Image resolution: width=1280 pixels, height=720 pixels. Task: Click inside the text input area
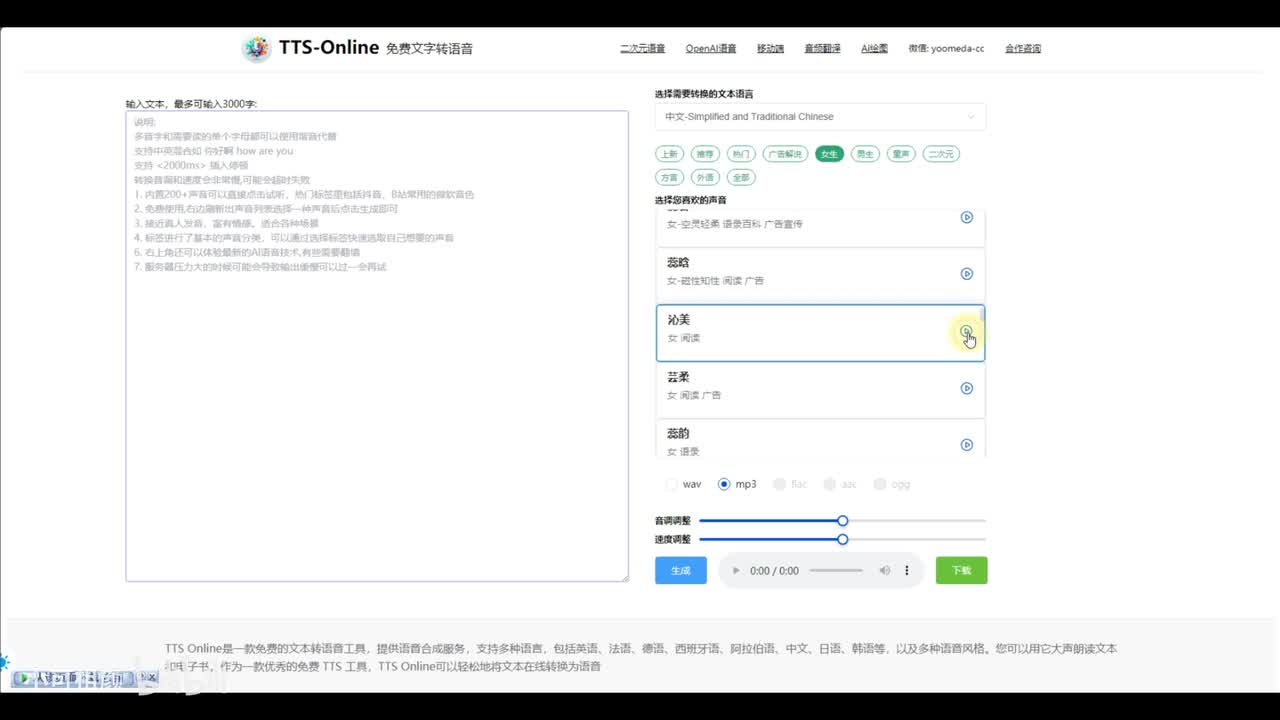pos(376,400)
